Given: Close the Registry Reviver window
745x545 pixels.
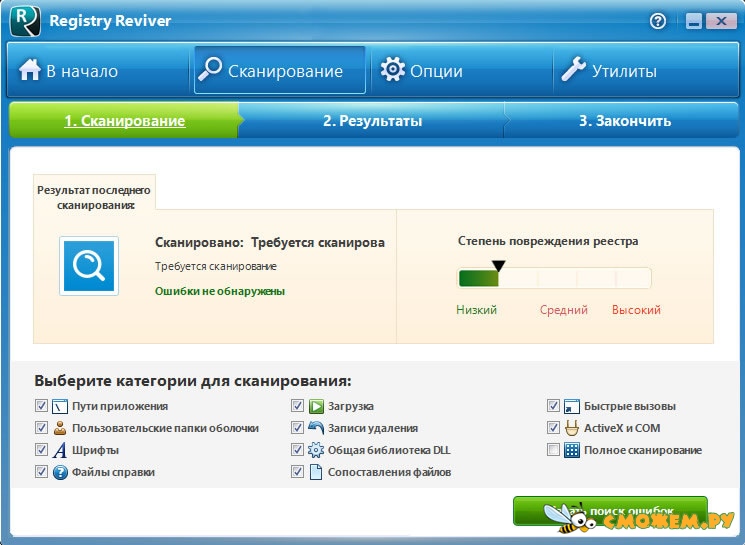Looking at the screenshot, I should [x=721, y=21].
